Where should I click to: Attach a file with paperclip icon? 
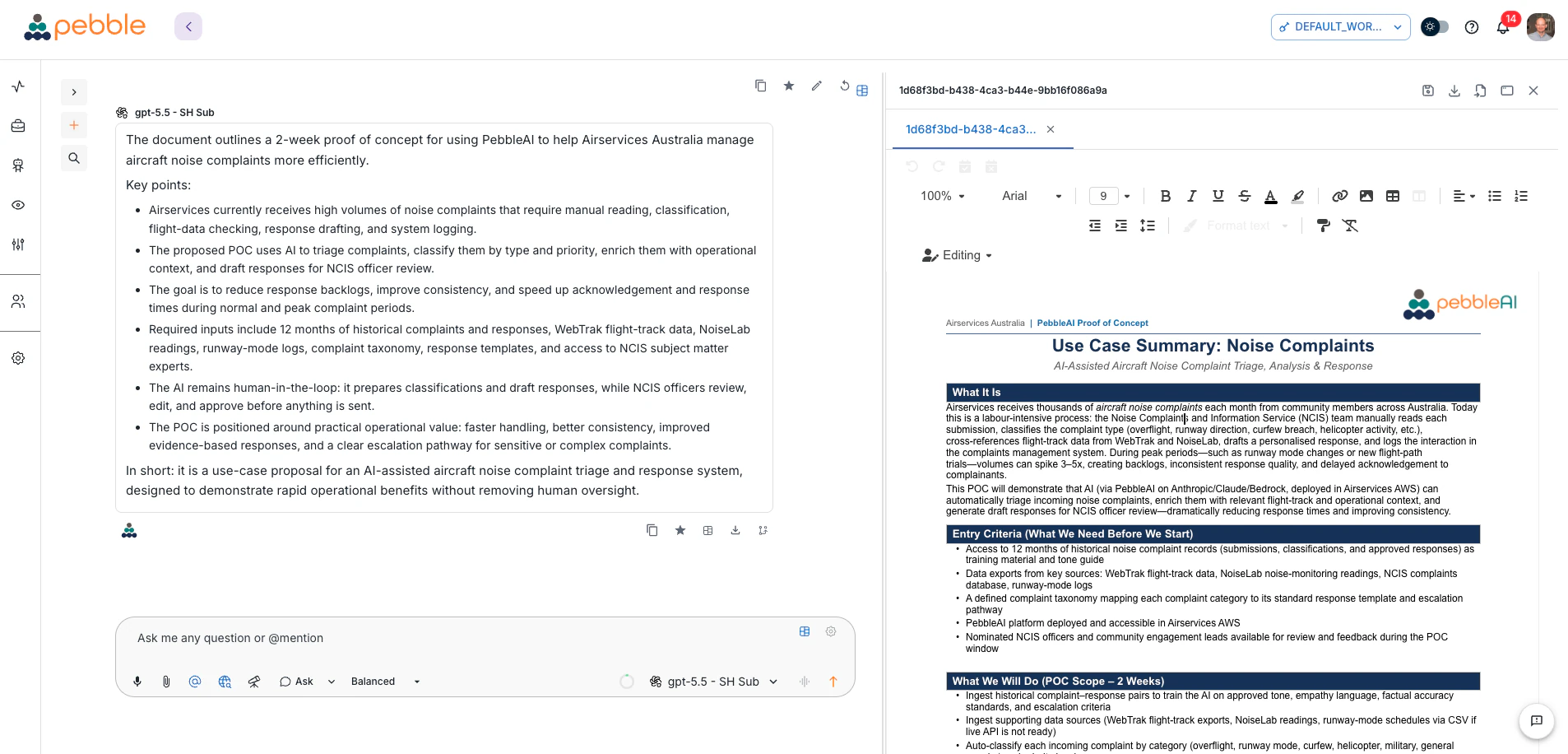click(166, 682)
